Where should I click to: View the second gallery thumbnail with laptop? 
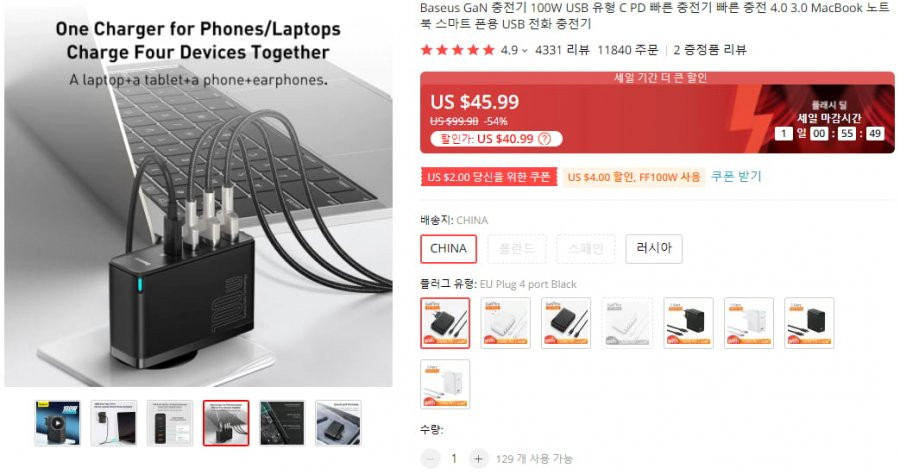click(x=114, y=423)
